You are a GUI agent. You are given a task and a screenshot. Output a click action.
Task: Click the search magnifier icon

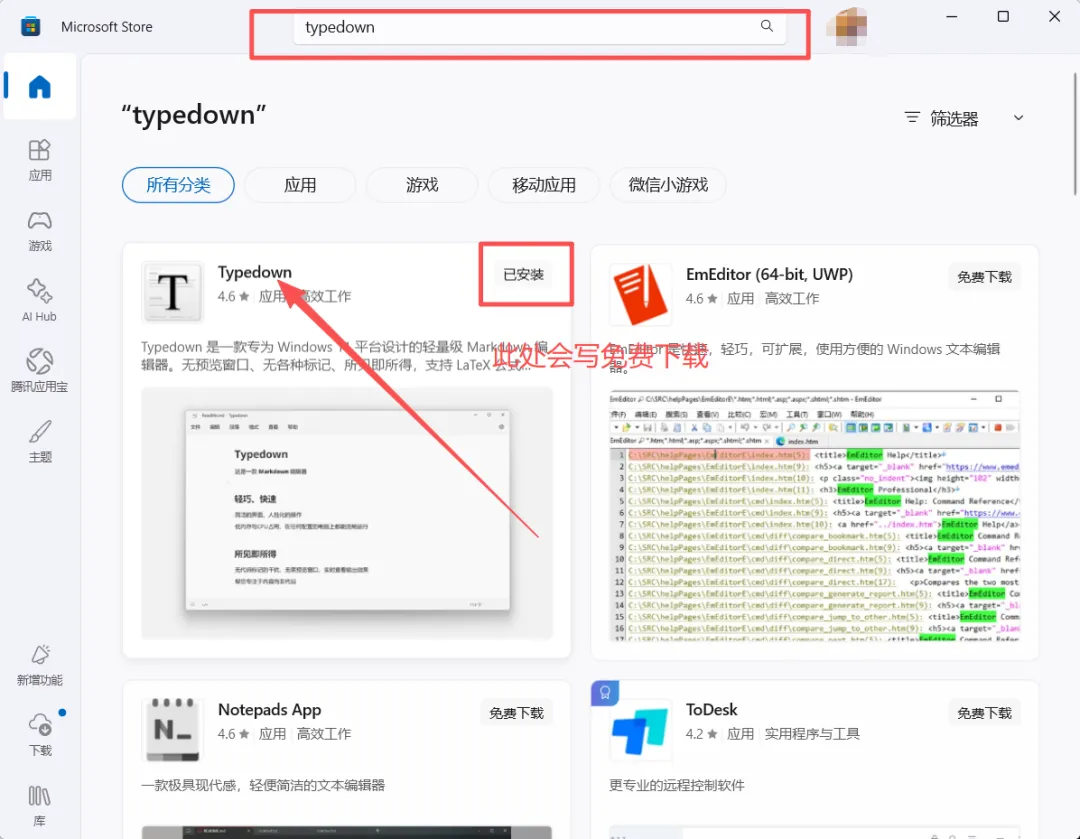(767, 26)
